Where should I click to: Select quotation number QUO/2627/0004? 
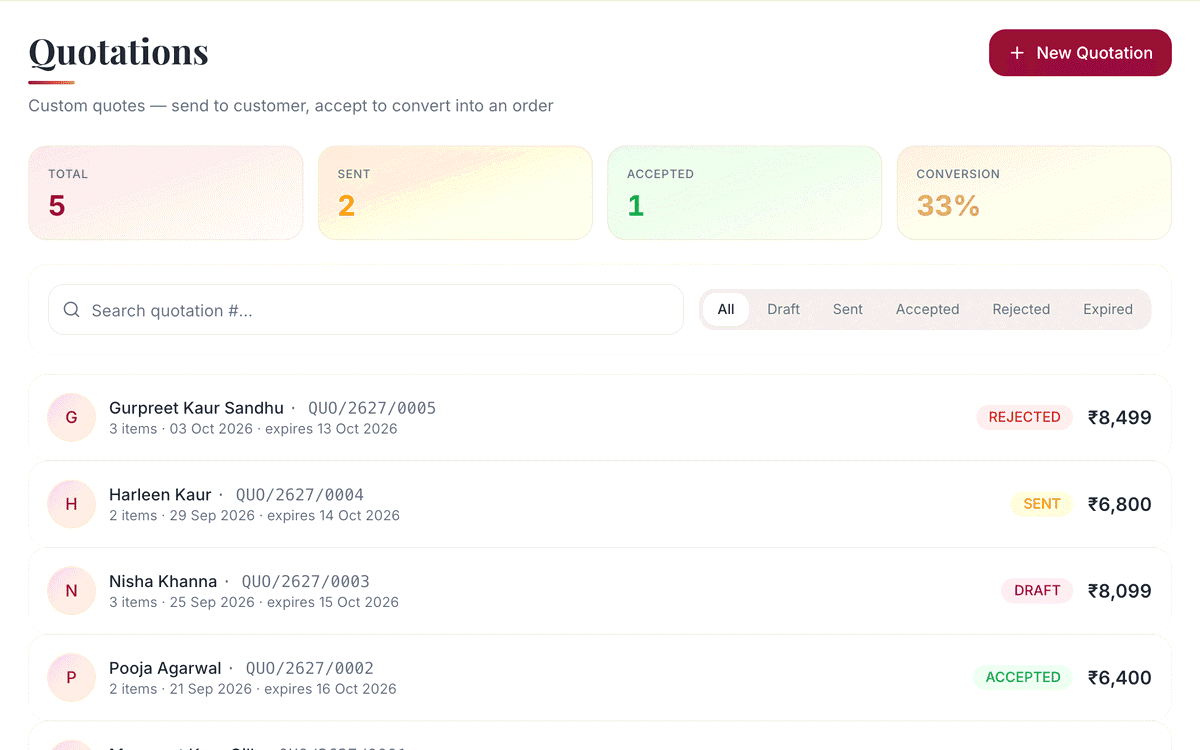pos(300,495)
